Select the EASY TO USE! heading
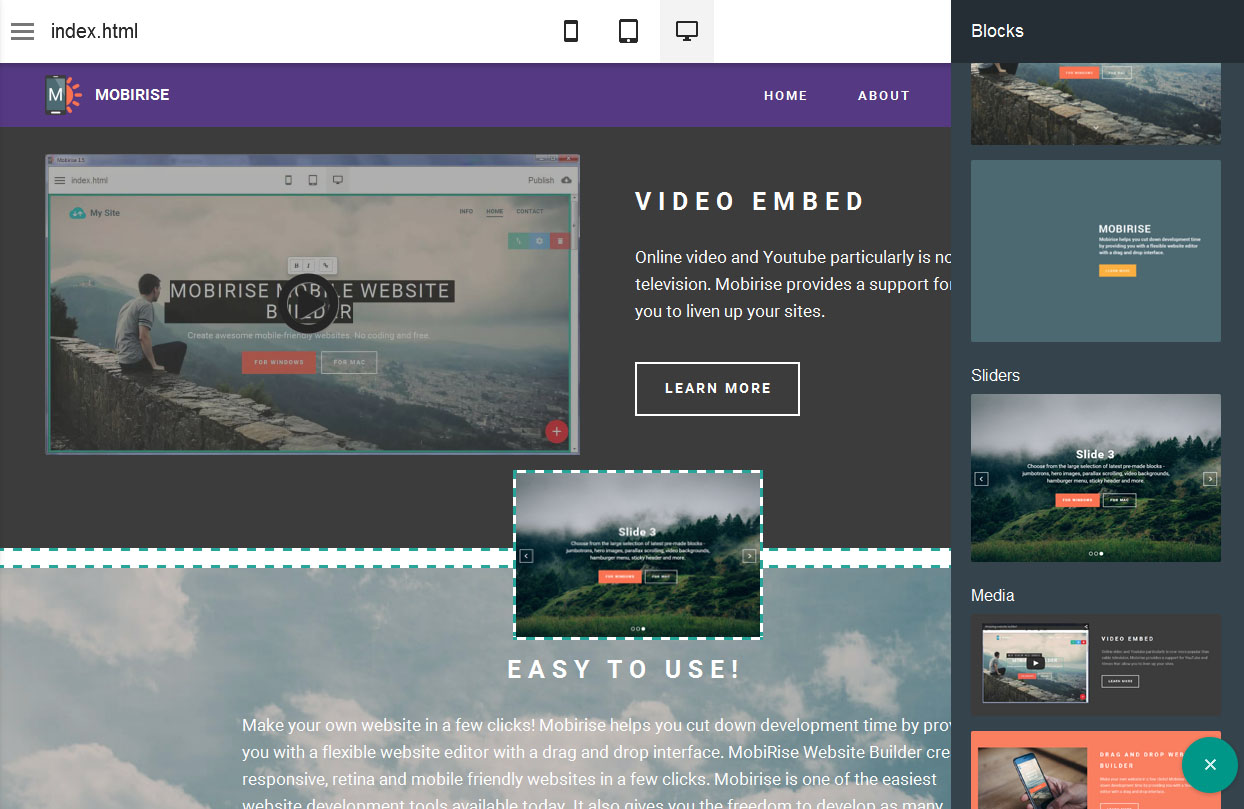The height and width of the screenshot is (809, 1244). pos(625,669)
